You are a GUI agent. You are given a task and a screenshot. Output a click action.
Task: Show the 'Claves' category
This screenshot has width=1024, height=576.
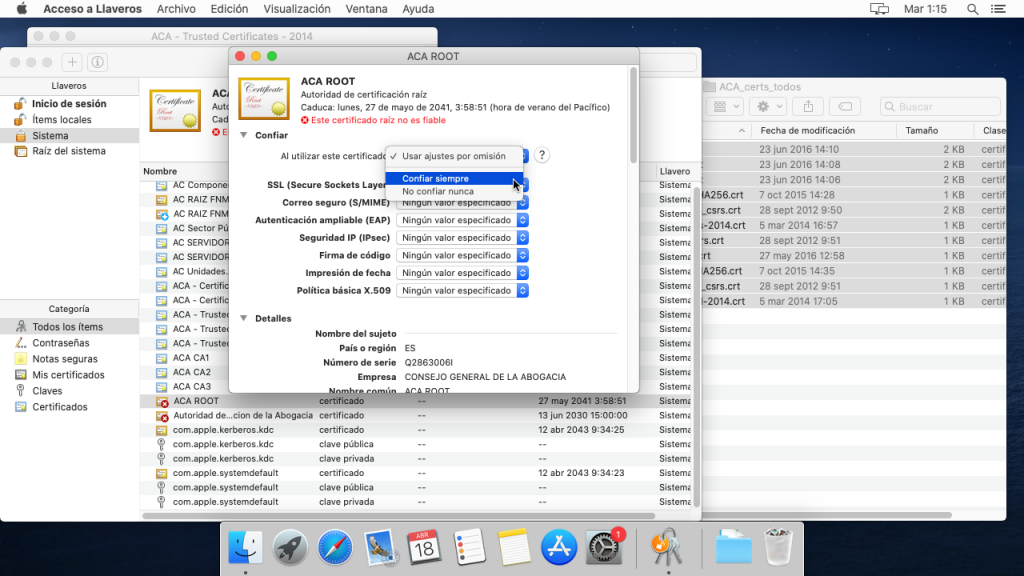[x=69, y=391]
